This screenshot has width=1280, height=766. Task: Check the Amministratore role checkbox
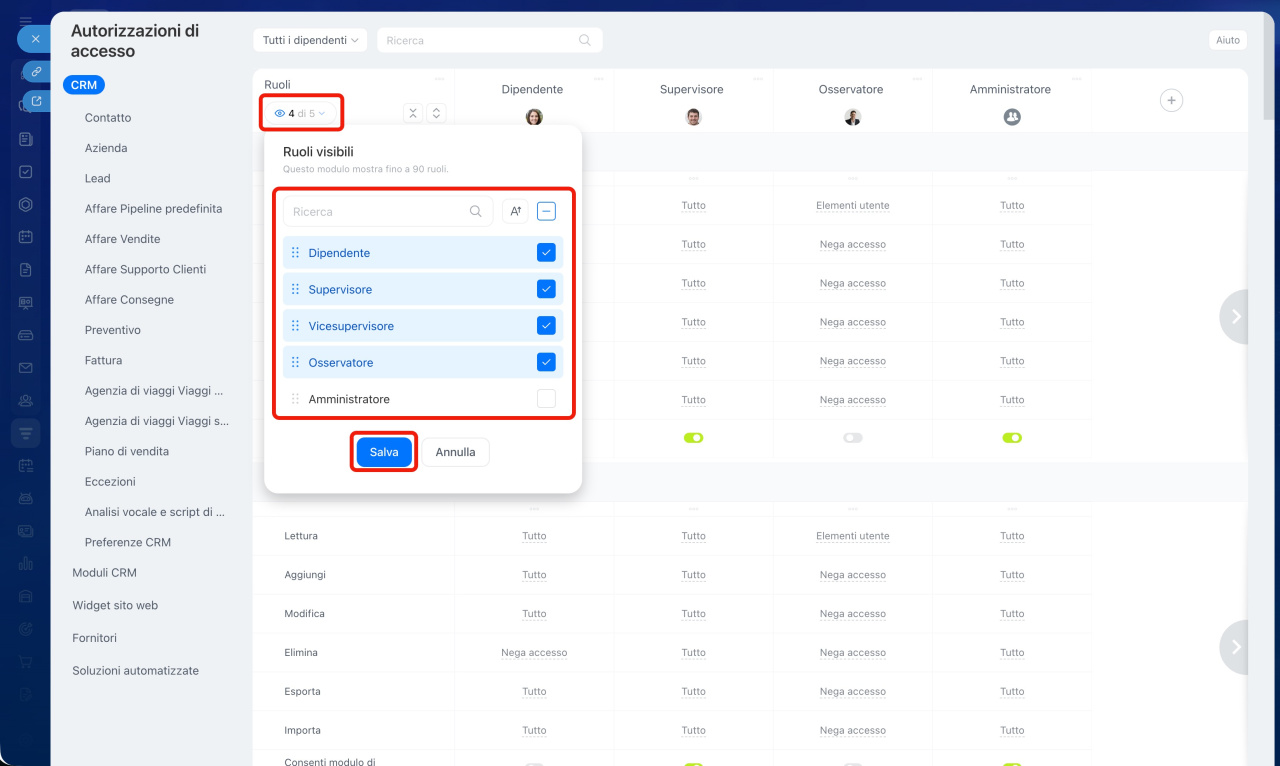[546, 399]
